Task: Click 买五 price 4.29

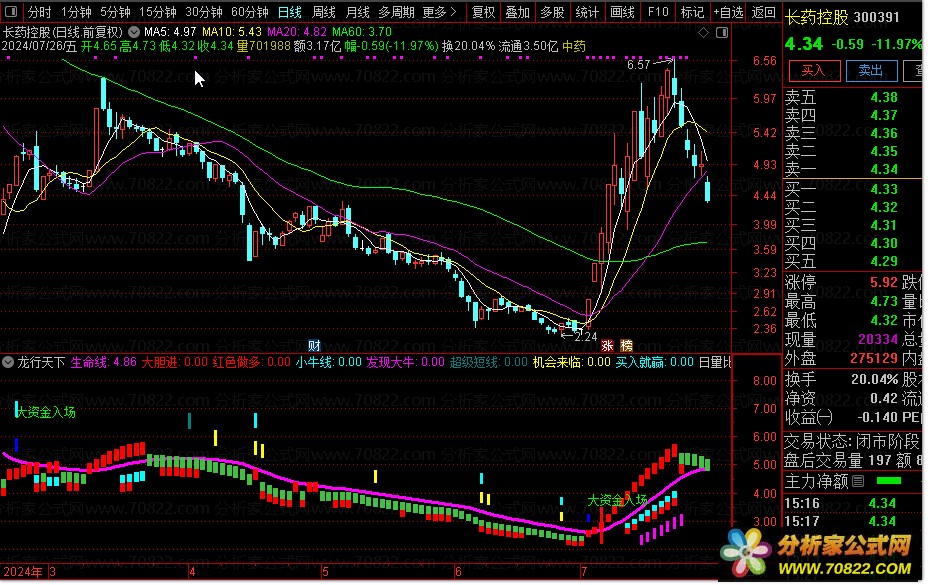Action: 884,261
